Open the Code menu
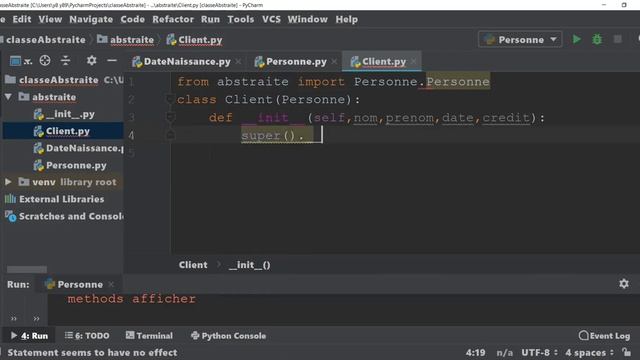This screenshot has width=640, height=360. [132, 19]
